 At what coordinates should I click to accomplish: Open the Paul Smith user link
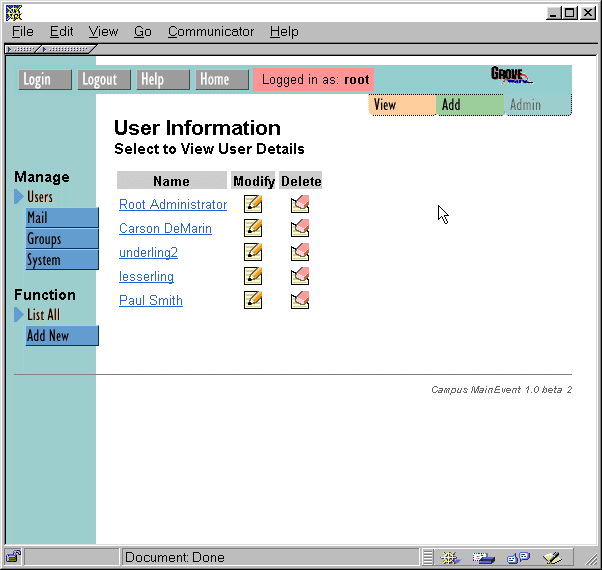point(151,300)
